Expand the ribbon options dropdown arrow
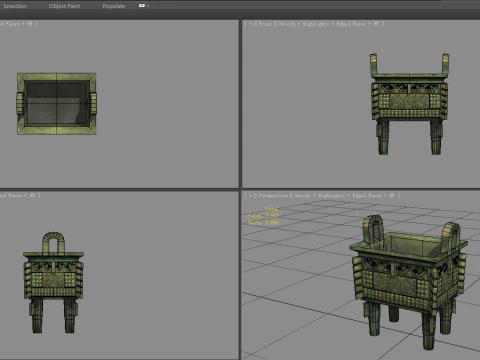 (148, 6)
